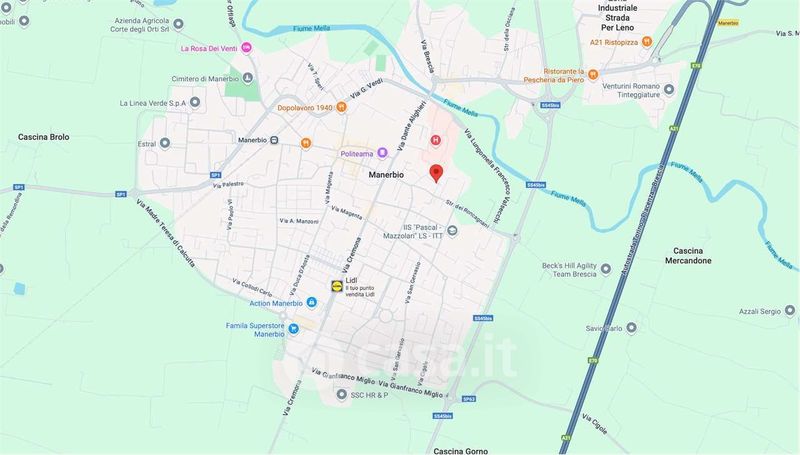Open Ristorante la Pescheria da Piero marker
The image size is (800, 455).
[593, 75]
